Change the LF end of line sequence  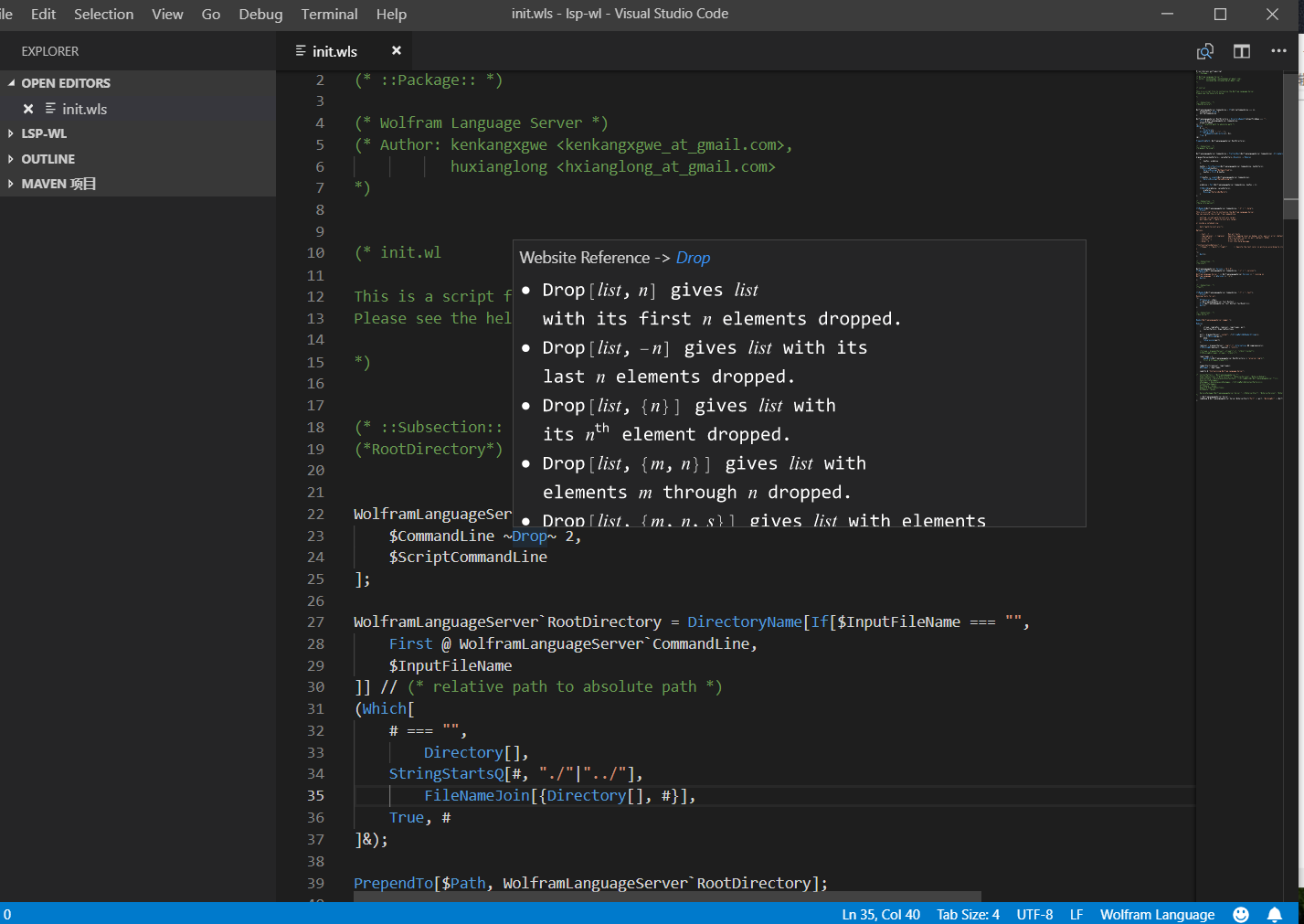pyautogui.click(x=1076, y=914)
